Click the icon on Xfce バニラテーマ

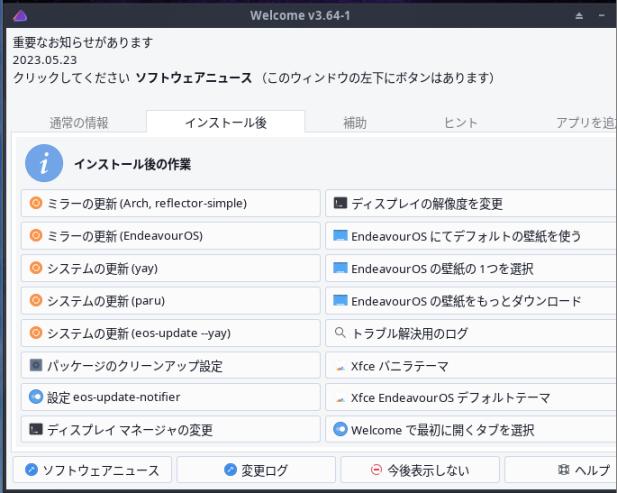[340, 367]
